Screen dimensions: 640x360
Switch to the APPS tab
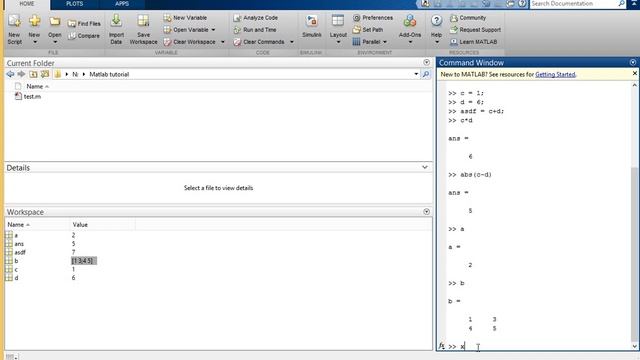pyautogui.click(x=122, y=4)
